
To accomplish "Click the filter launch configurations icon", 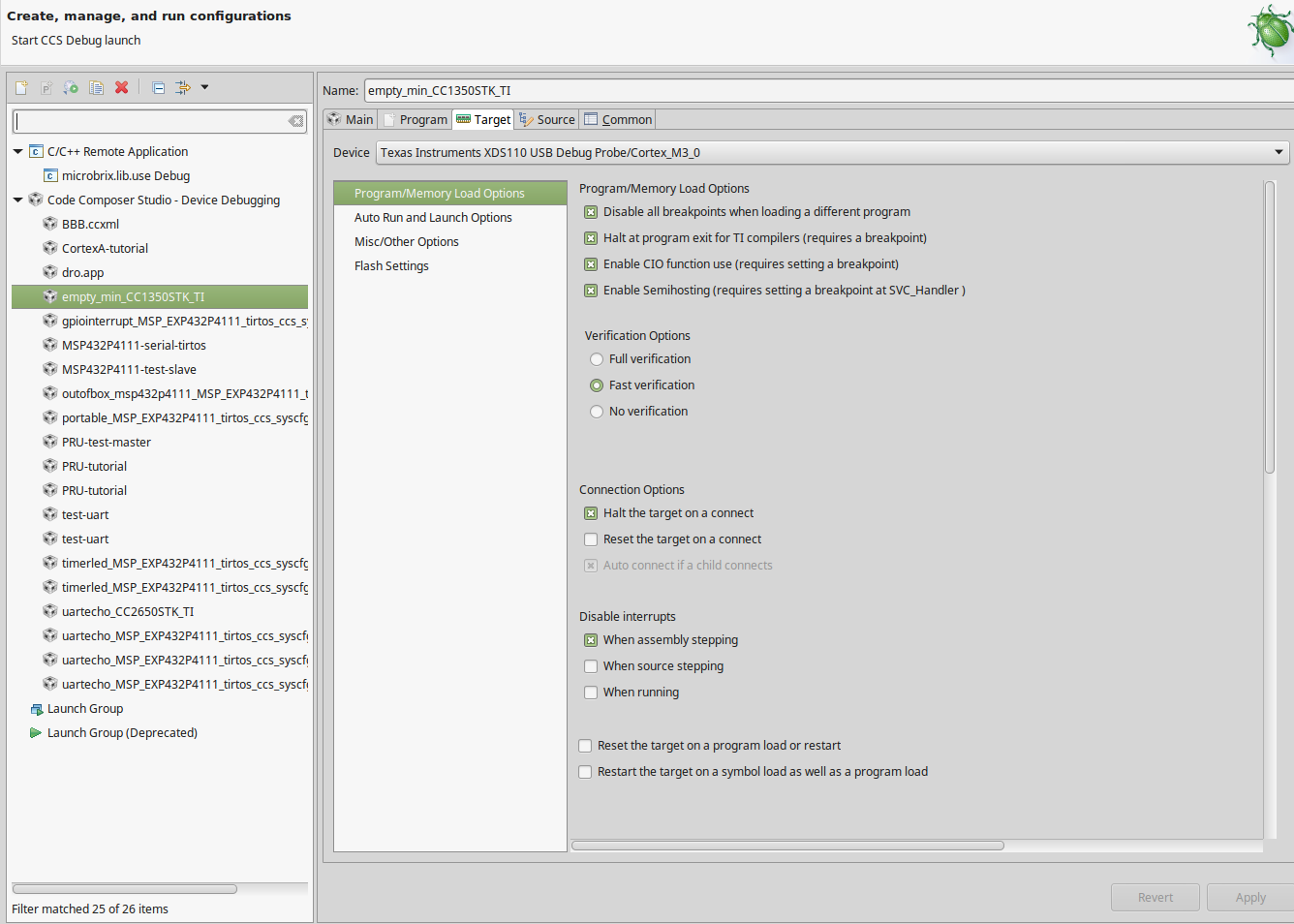I will pyautogui.click(x=182, y=87).
